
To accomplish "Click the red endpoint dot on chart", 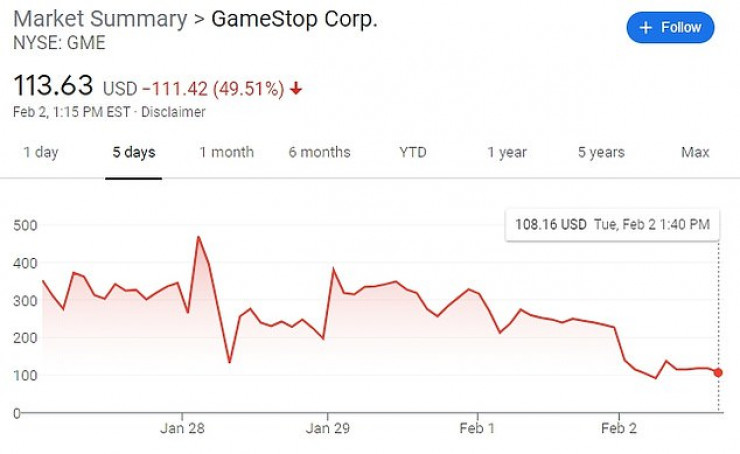I will (x=718, y=372).
